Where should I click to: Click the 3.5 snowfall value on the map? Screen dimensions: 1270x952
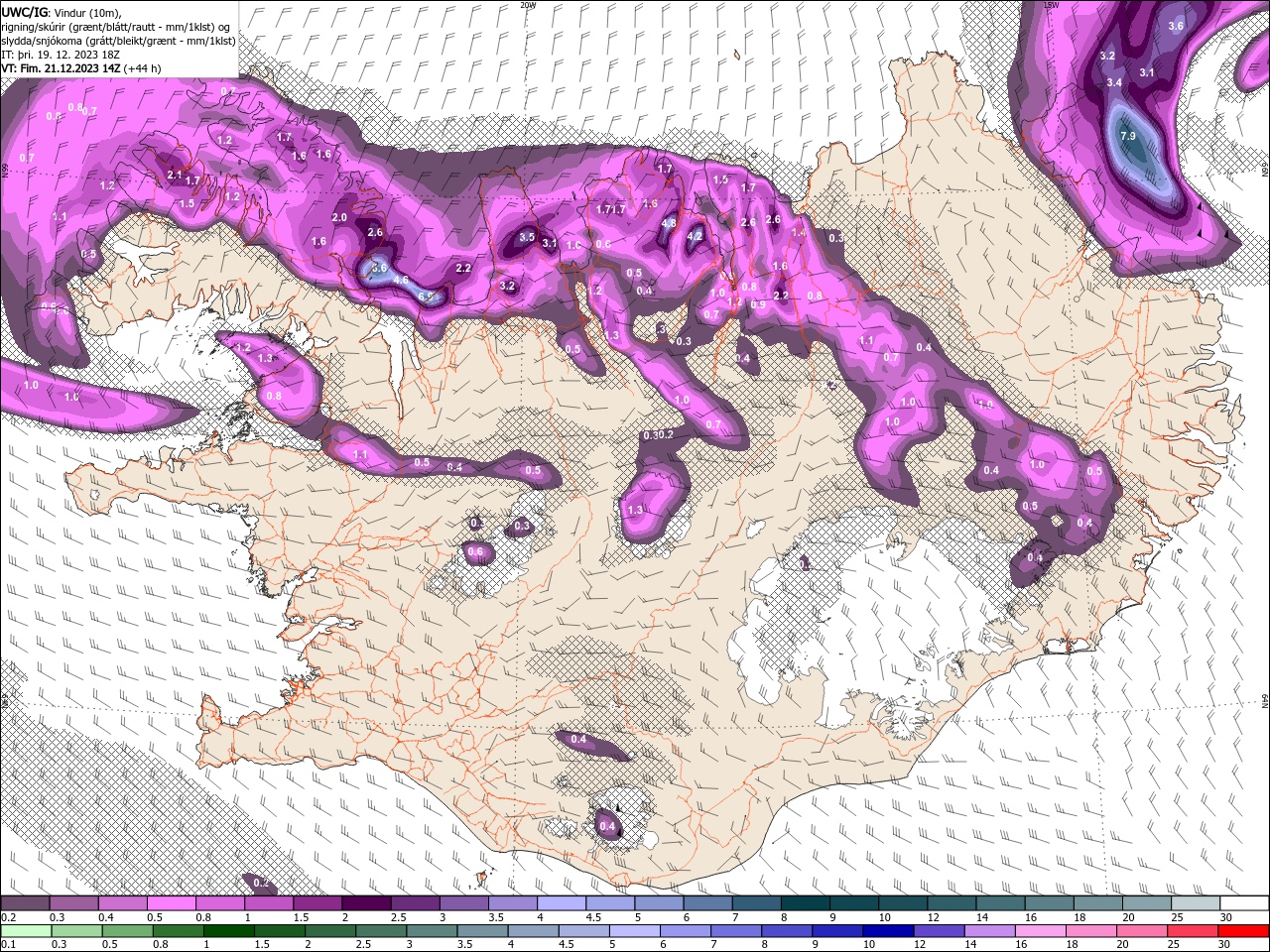click(x=528, y=237)
